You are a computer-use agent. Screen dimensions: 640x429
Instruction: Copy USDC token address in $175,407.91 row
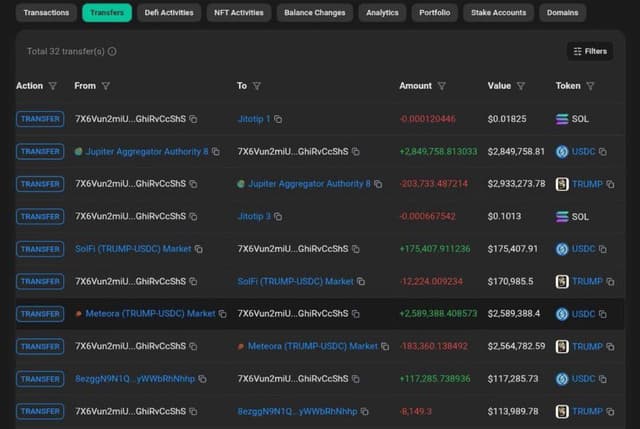click(x=603, y=249)
